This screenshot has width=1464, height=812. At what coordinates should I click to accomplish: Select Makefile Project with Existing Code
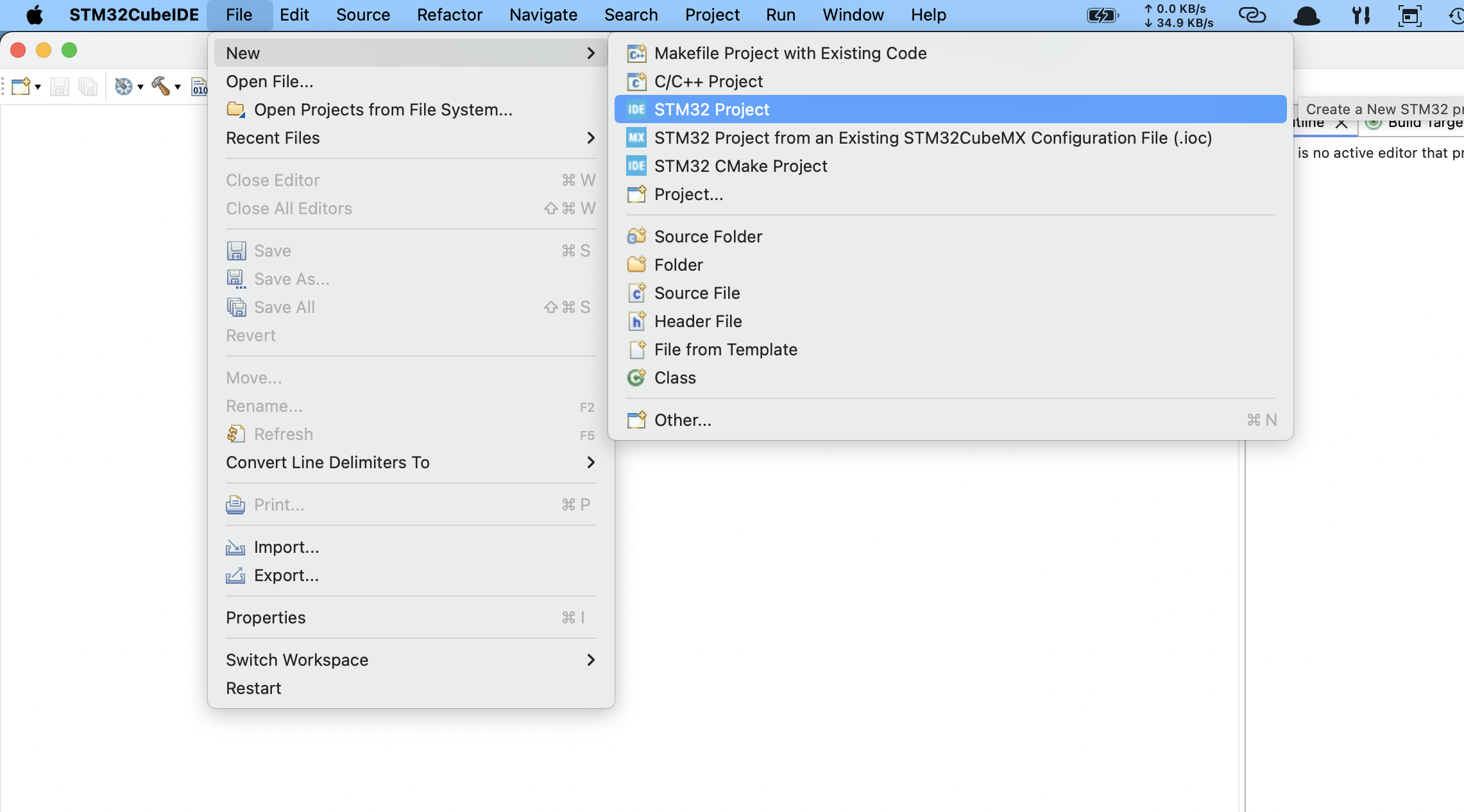(x=790, y=53)
